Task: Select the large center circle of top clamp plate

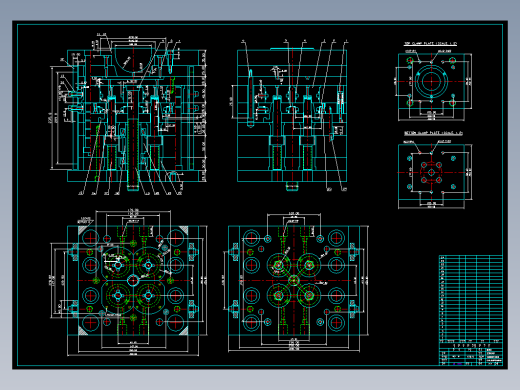Action: [432, 81]
